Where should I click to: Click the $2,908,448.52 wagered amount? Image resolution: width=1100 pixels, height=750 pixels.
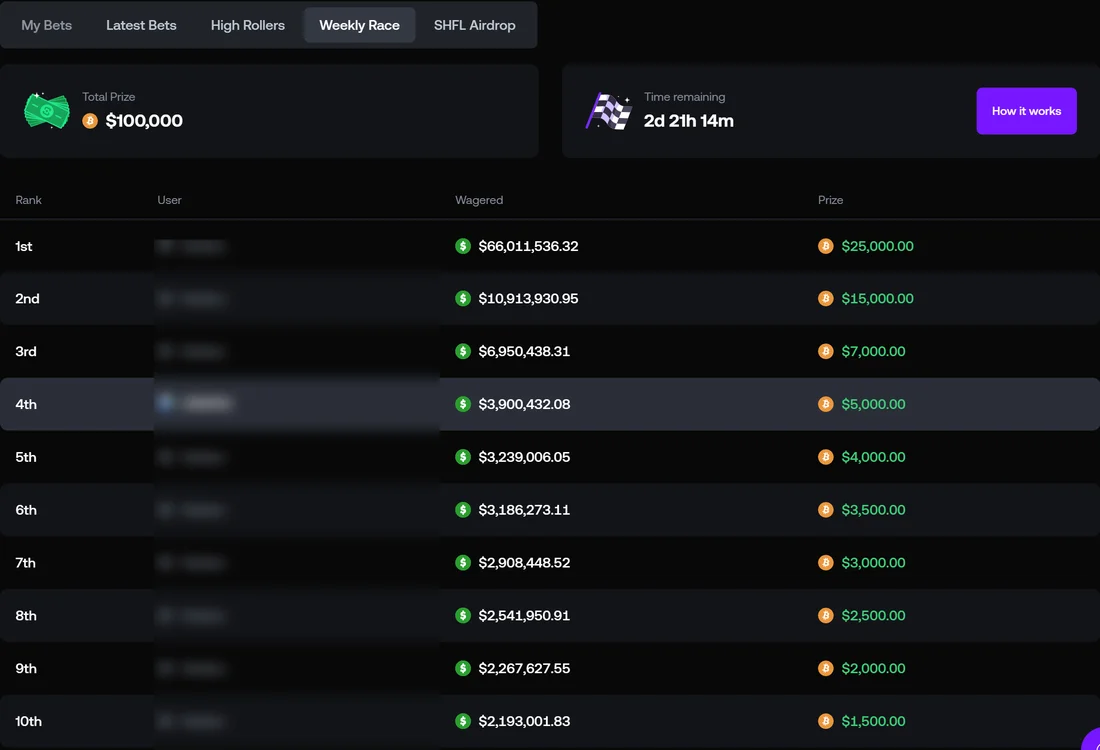[x=524, y=563]
